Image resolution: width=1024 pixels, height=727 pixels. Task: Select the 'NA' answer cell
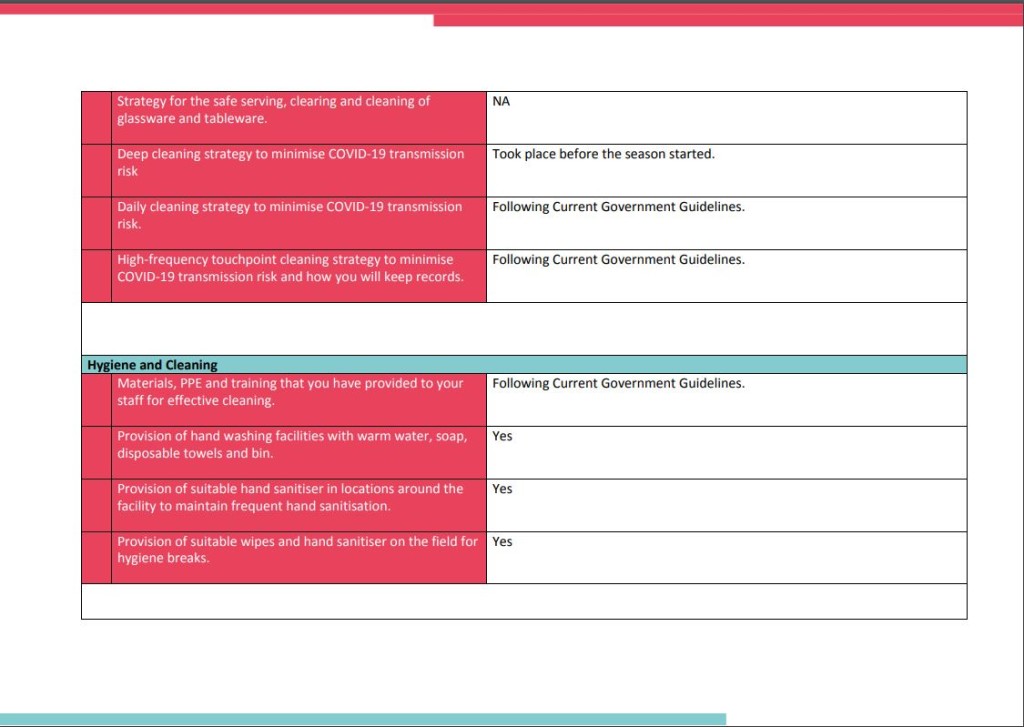point(726,118)
